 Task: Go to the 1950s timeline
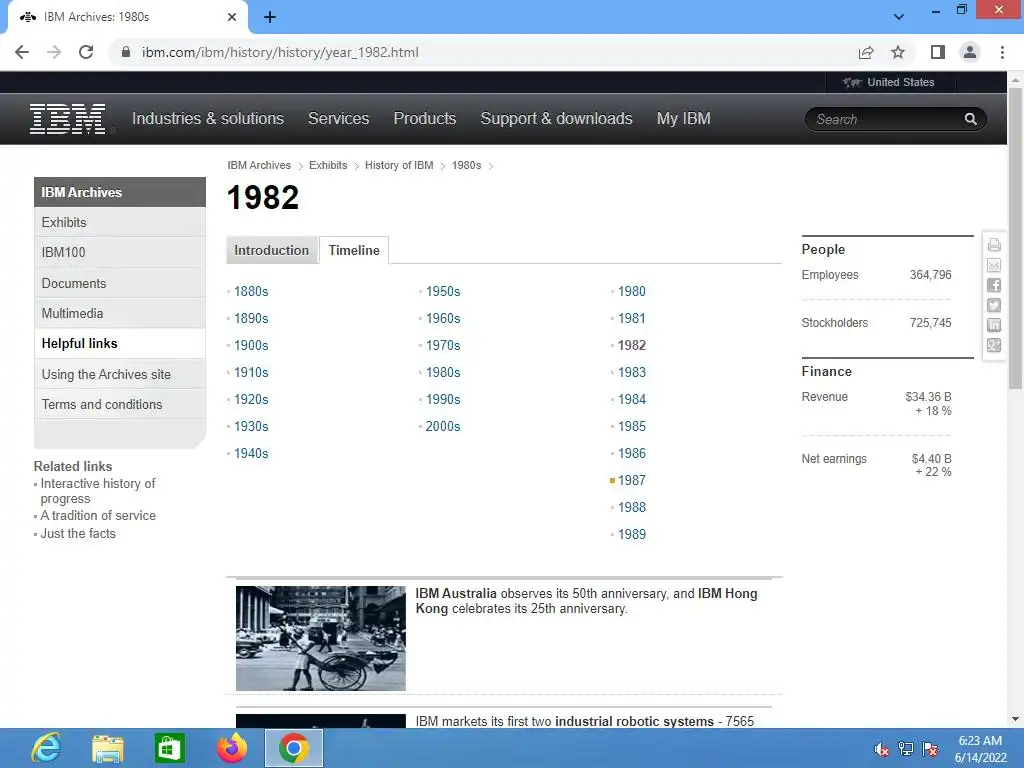[443, 291]
